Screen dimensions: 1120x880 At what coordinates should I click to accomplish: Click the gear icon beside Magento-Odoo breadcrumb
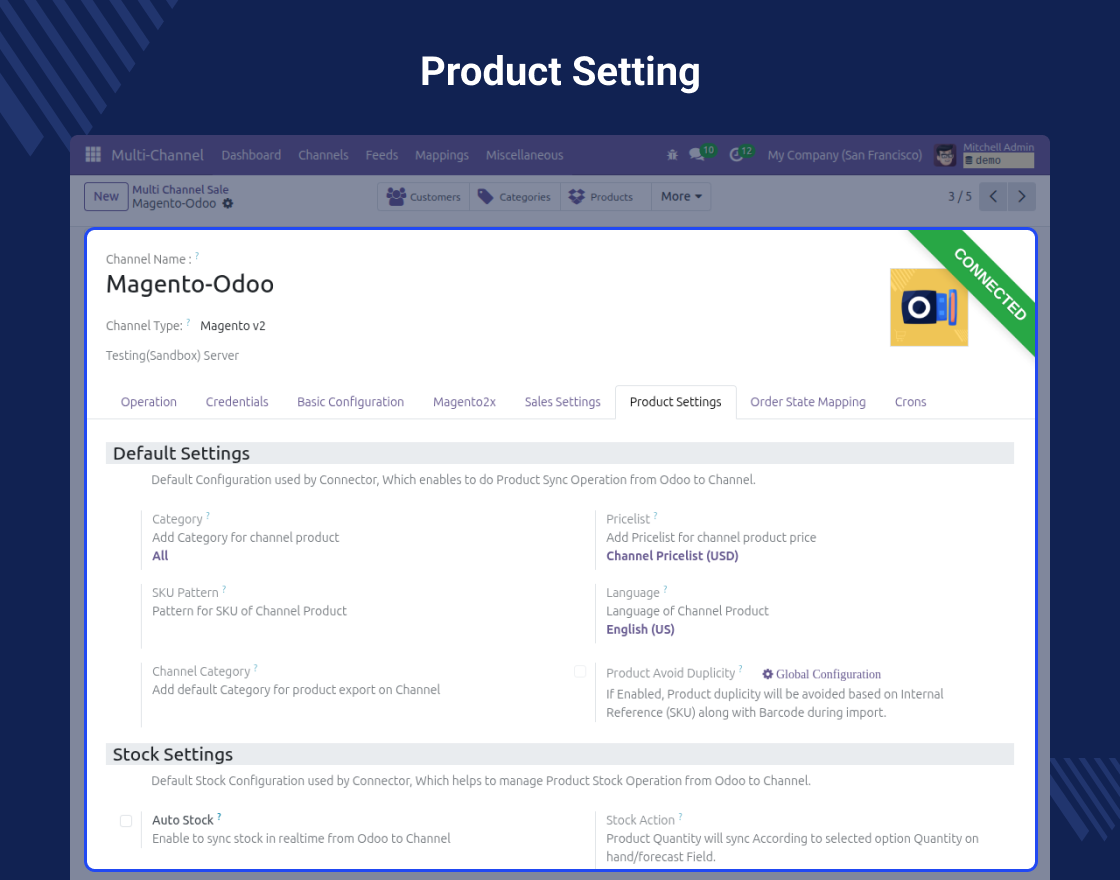228,204
